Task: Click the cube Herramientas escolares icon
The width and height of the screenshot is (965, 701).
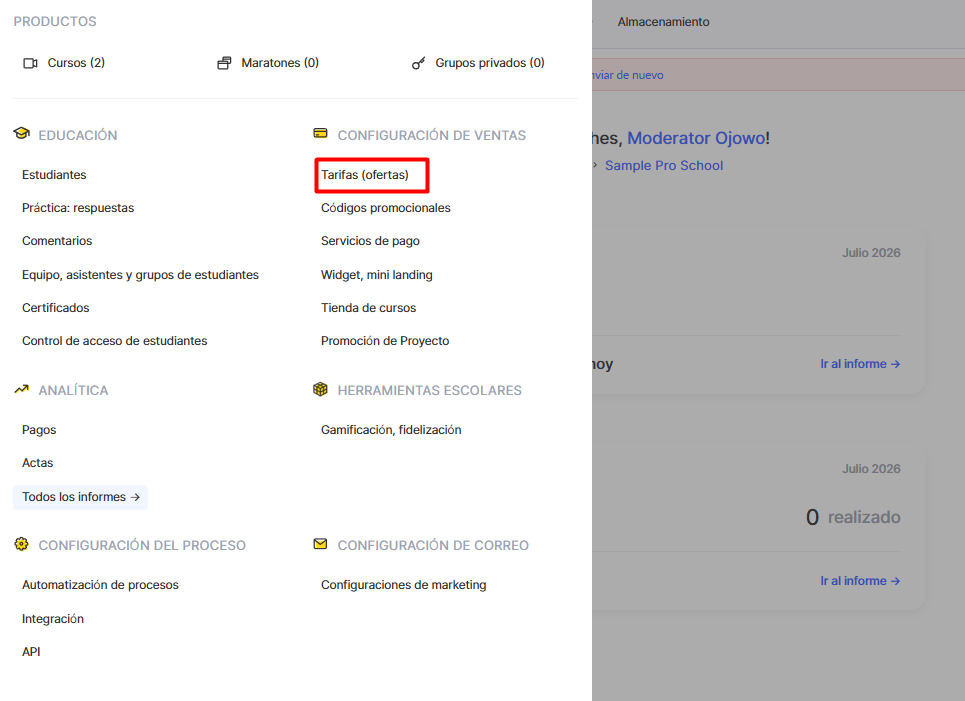Action: tap(320, 389)
